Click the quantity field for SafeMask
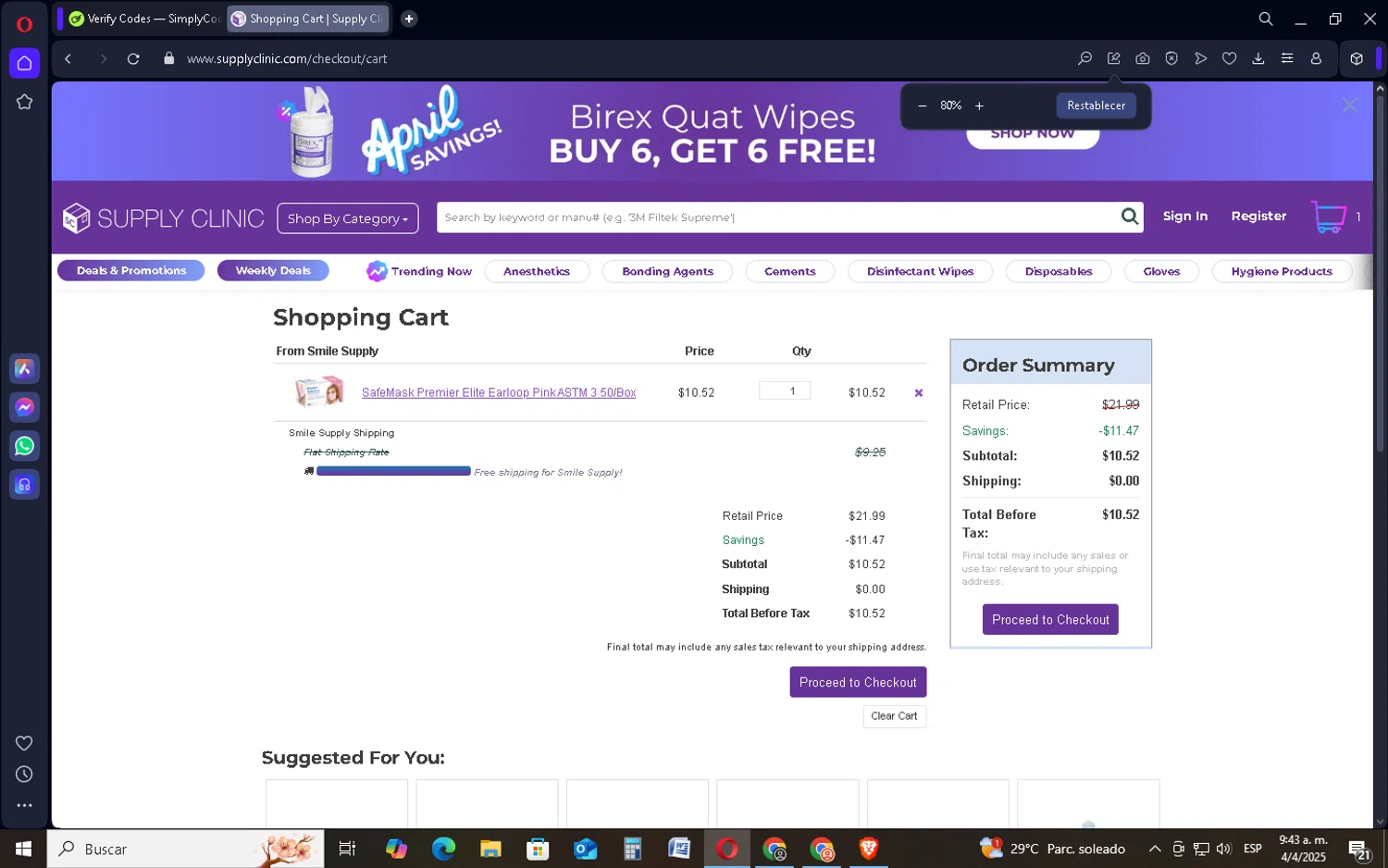Image resolution: width=1388 pixels, height=868 pixels. pyautogui.click(x=785, y=391)
